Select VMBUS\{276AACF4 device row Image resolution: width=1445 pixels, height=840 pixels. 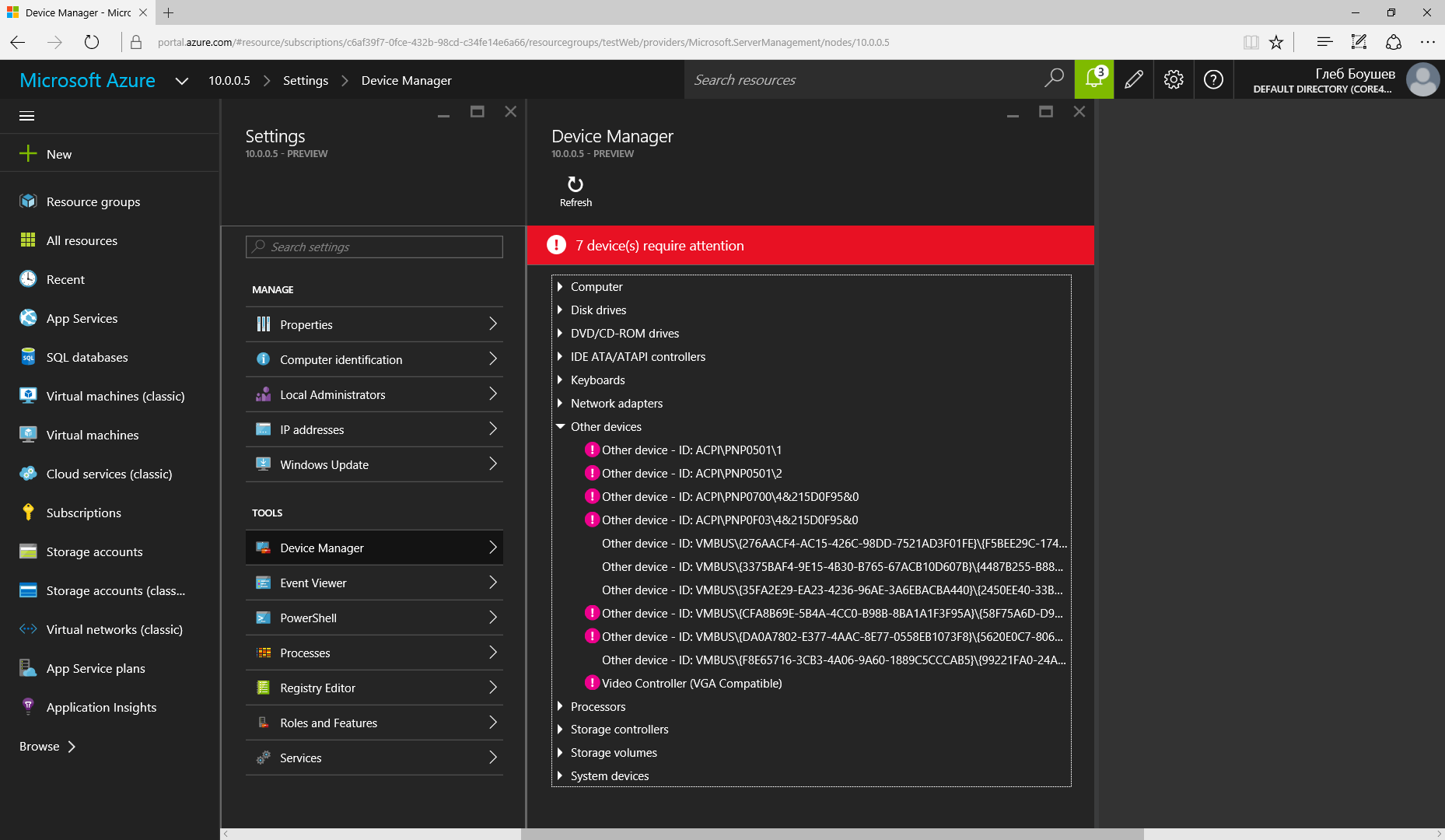point(834,543)
